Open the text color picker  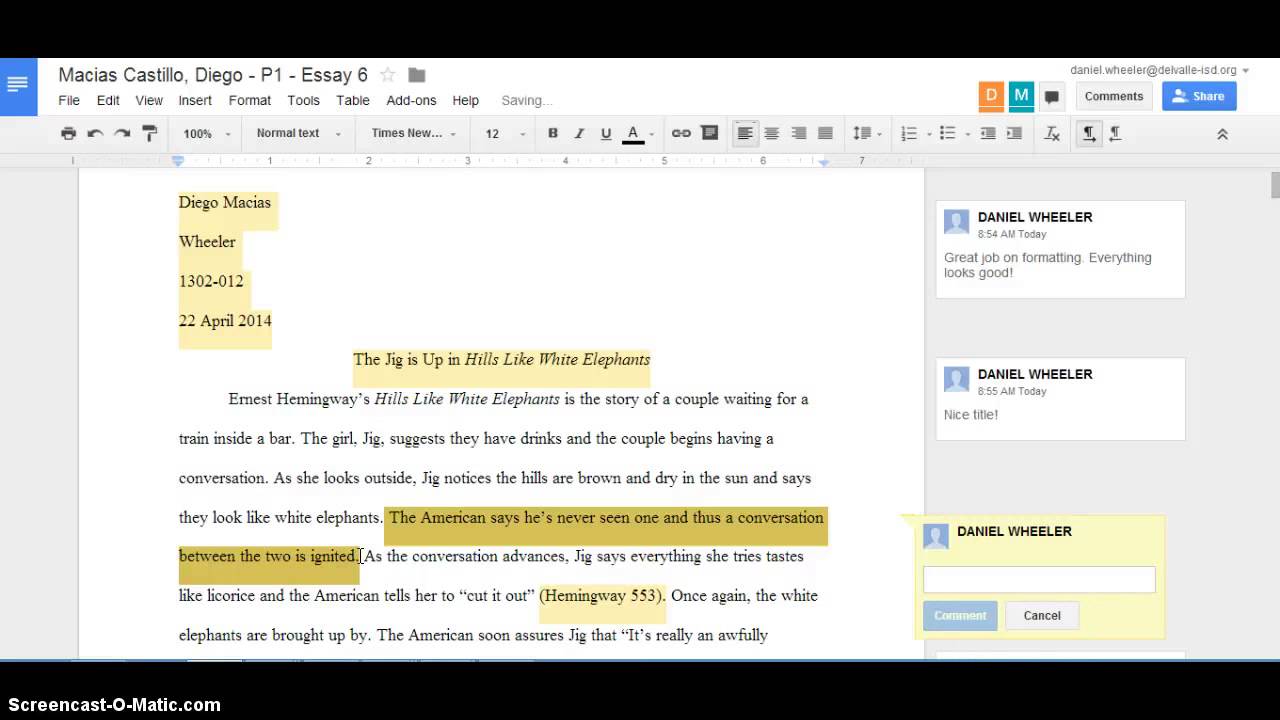point(633,133)
